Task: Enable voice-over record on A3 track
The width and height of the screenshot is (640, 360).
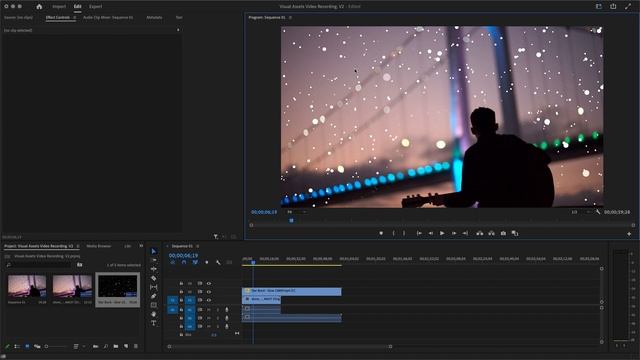Action: coord(227,326)
